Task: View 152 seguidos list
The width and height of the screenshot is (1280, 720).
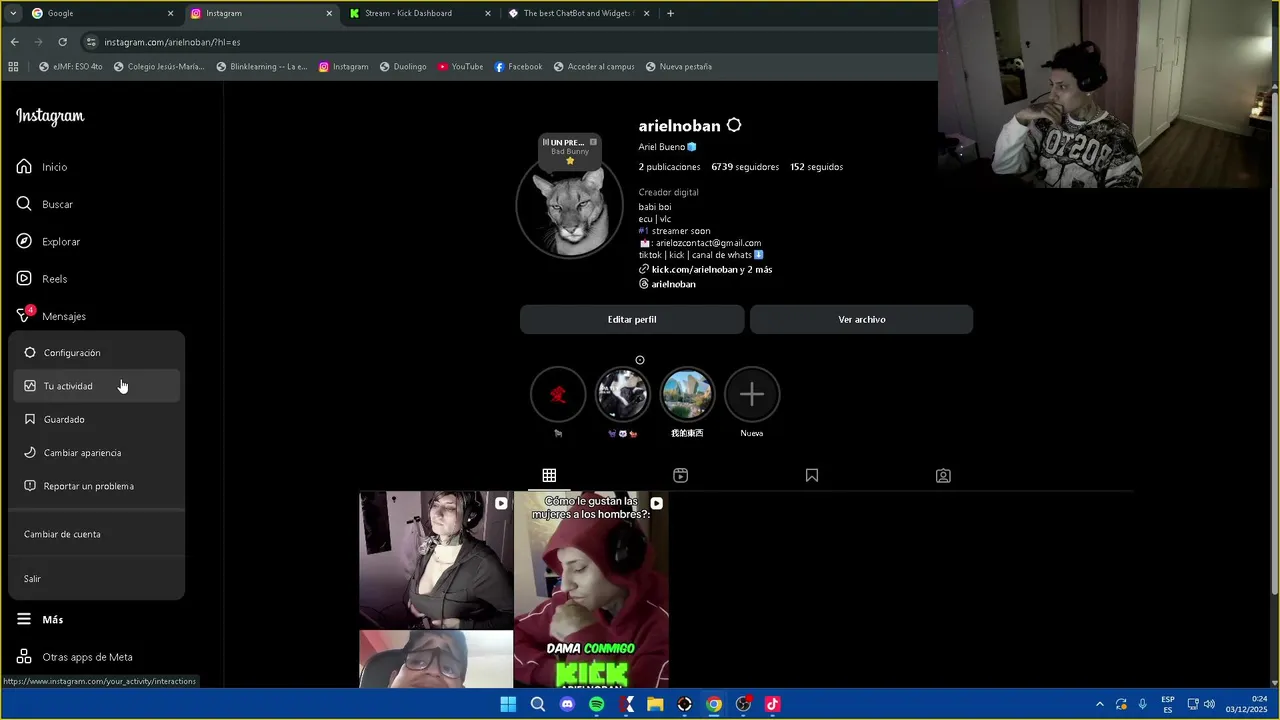Action: (816, 167)
